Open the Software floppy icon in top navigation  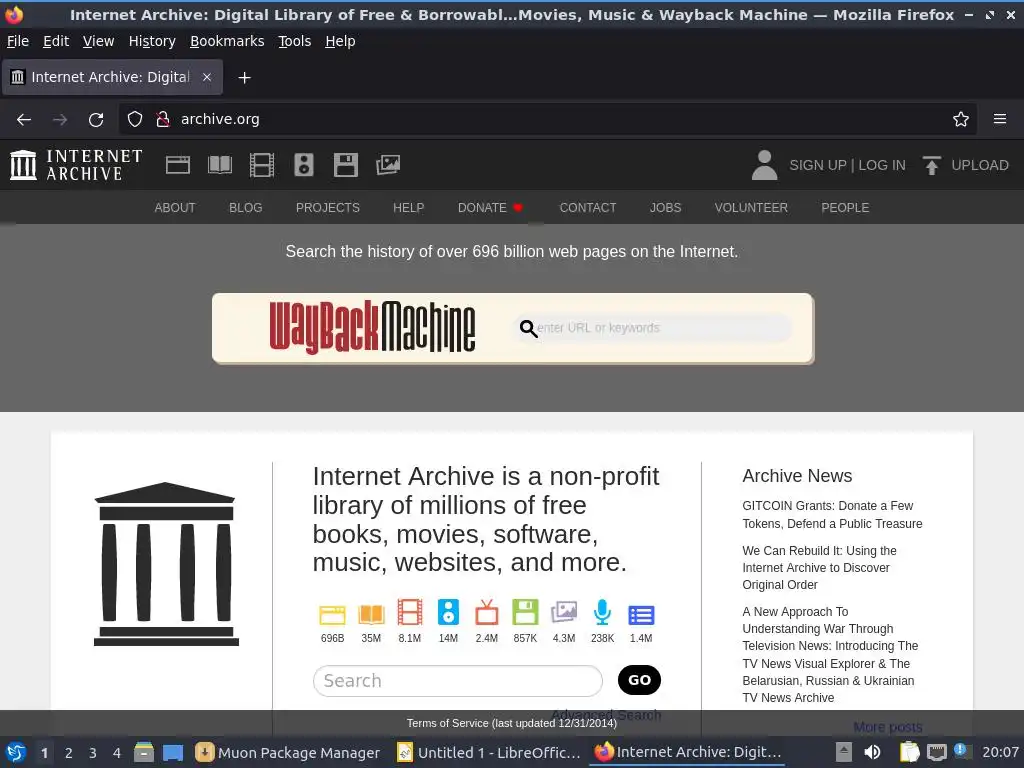[x=345, y=165]
